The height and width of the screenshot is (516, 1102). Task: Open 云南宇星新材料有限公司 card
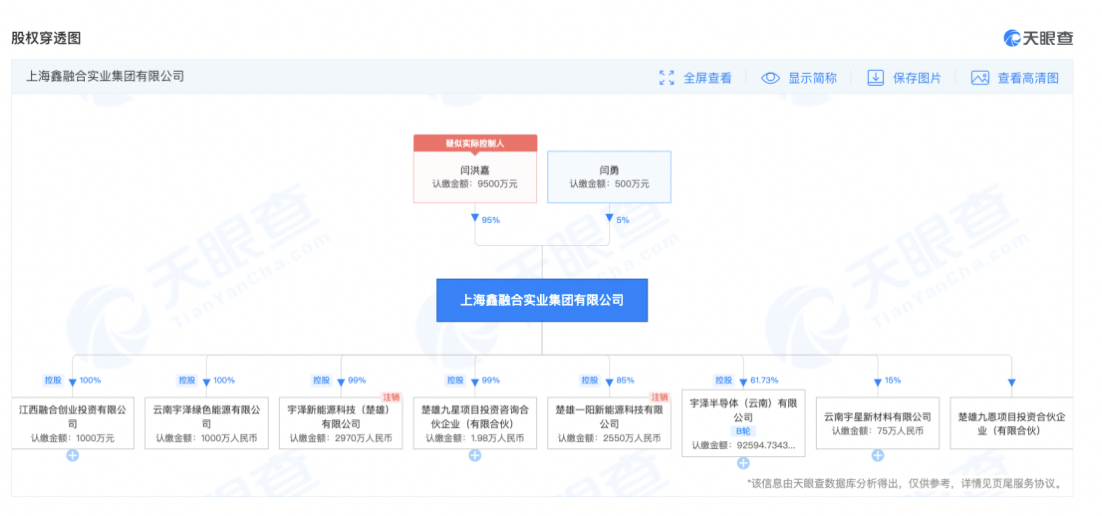pyautogui.click(x=877, y=423)
